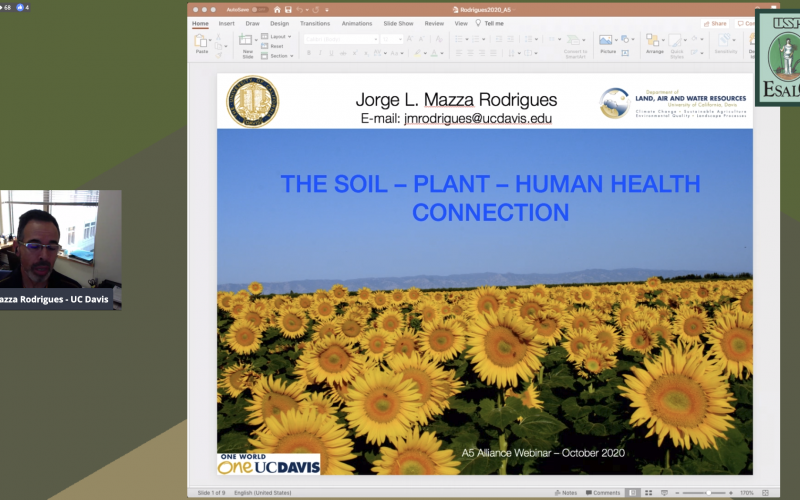
Task: Apply italic formatting
Action: [320, 53]
